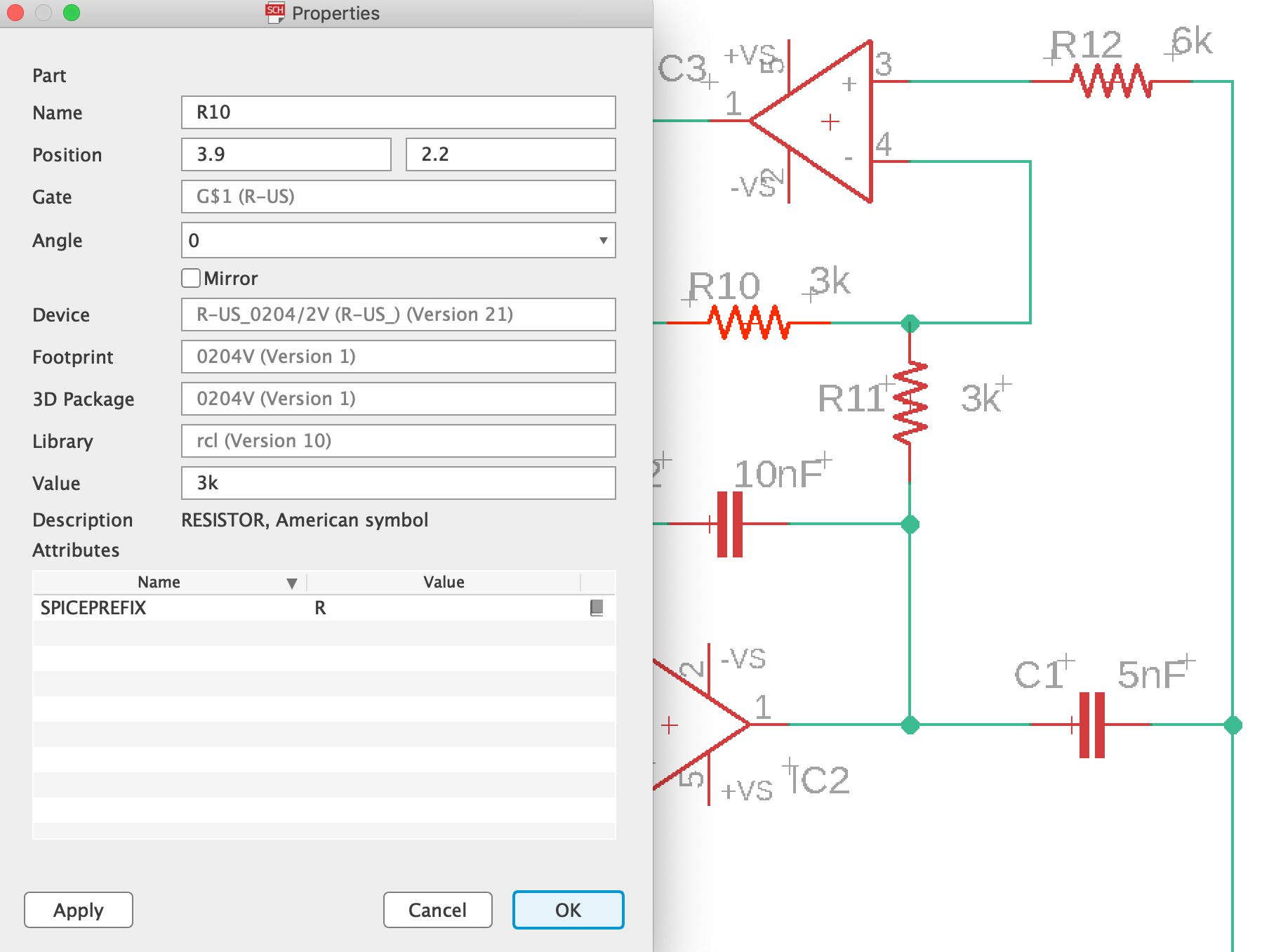Select the SPICEPREFIX attribute row
This screenshot has width=1262, height=952.
pos(211,608)
